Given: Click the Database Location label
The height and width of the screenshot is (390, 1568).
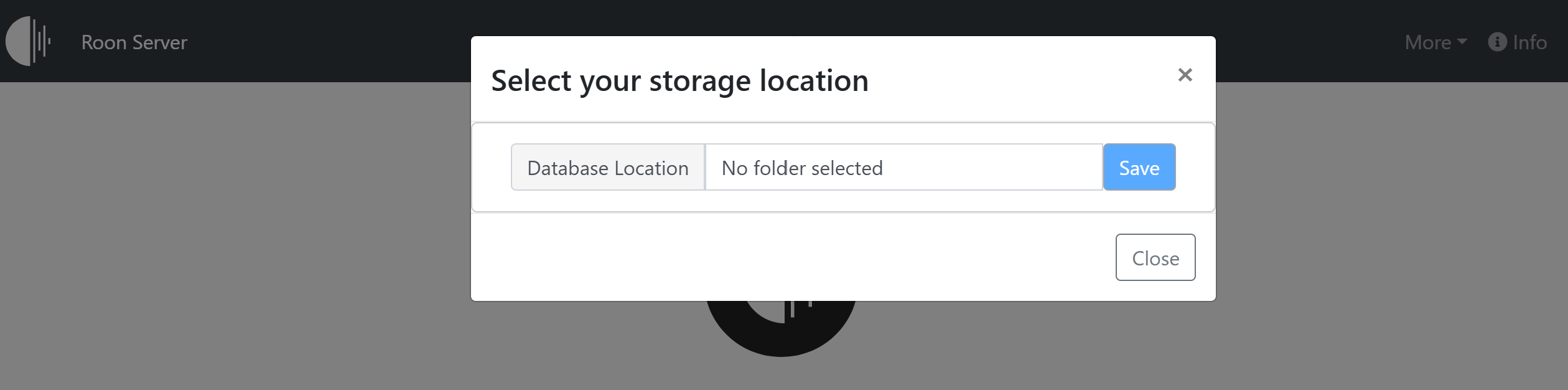Looking at the screenshot, I should (x=608, y=167).
